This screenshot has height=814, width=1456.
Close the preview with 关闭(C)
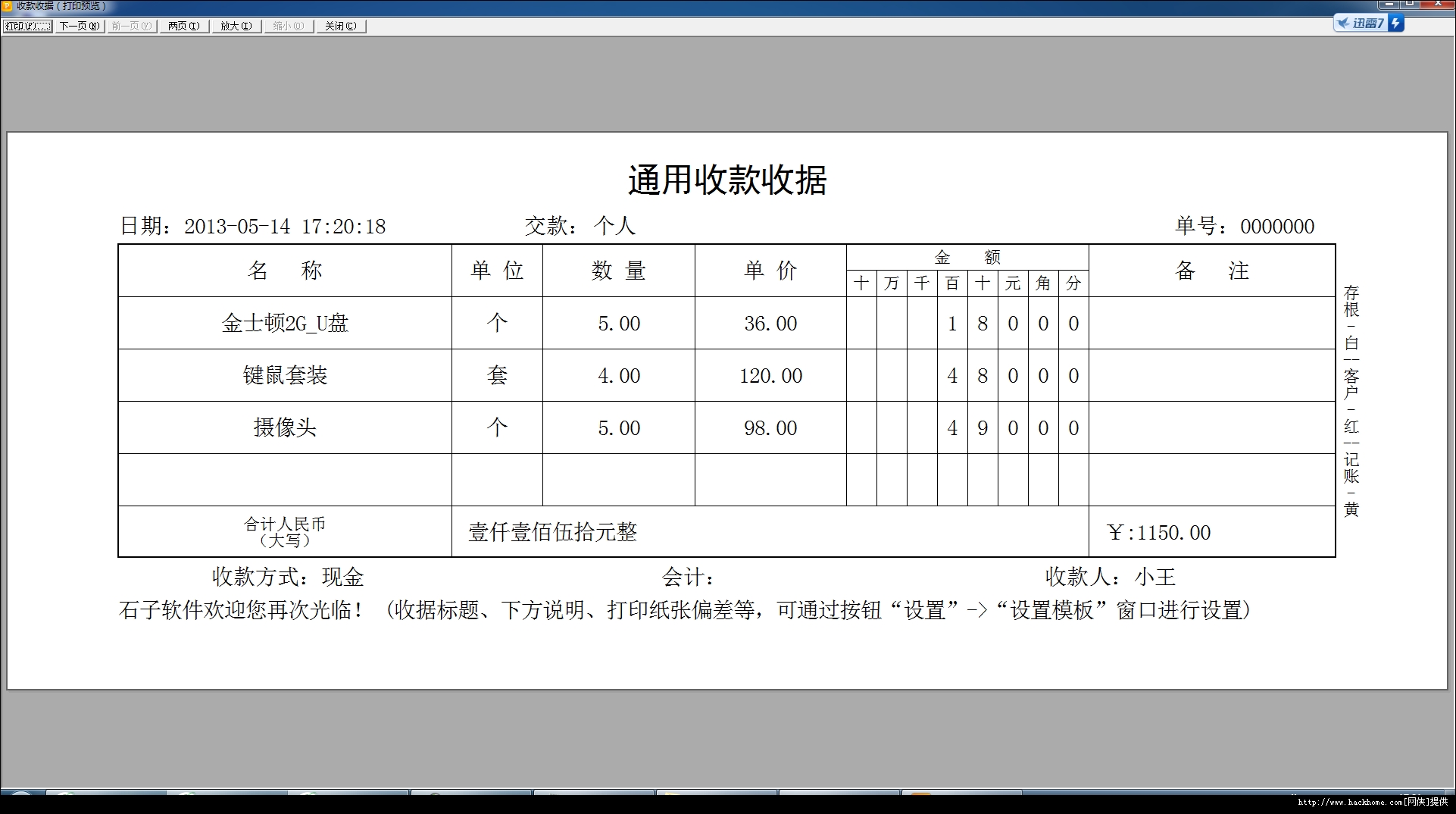pos(341,26)
